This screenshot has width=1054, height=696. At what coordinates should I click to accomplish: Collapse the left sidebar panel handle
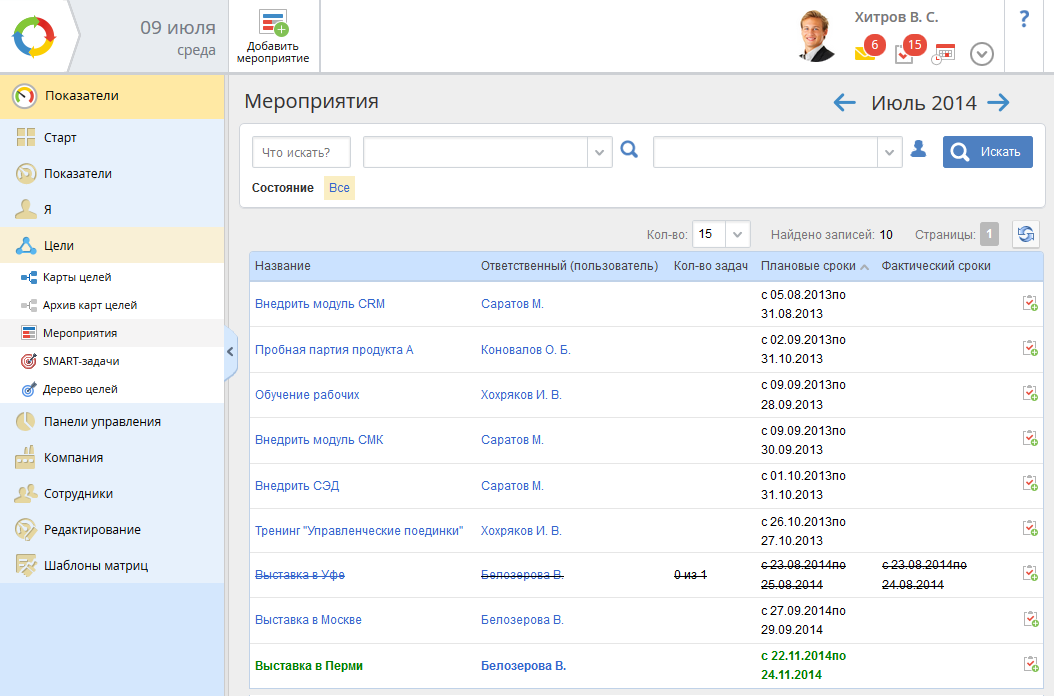[230, 351]
